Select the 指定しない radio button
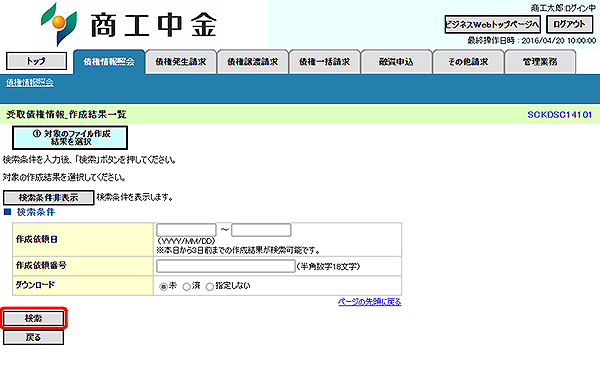Image resolution: width=600 pixels, height=384 pixels. 210,286
